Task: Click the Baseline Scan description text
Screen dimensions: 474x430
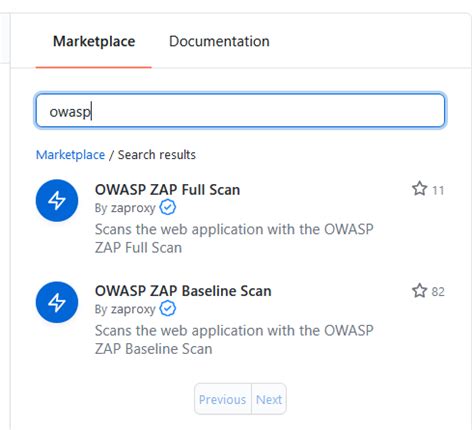Action: 234,340
